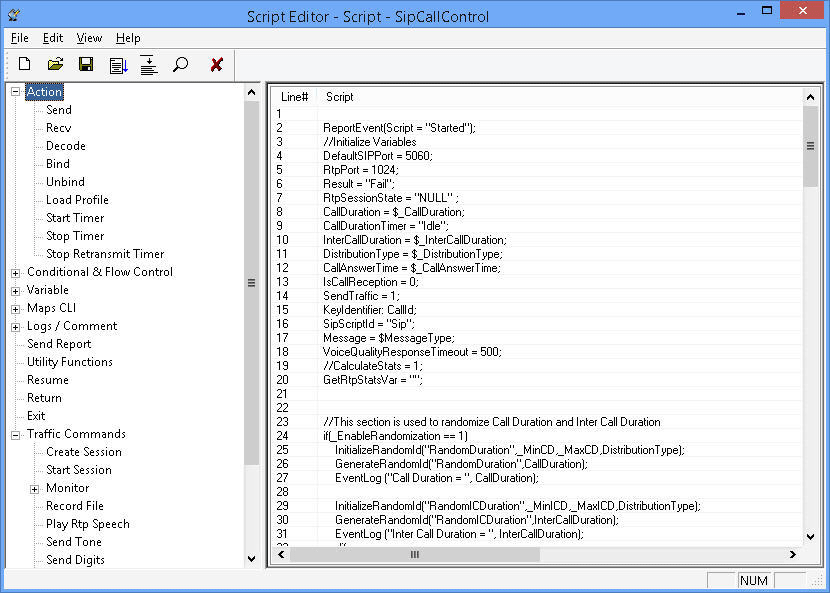Select Load Profile in the tree
Image resolution: width=830 pixels, height=593 pixels.
point(77,200)
